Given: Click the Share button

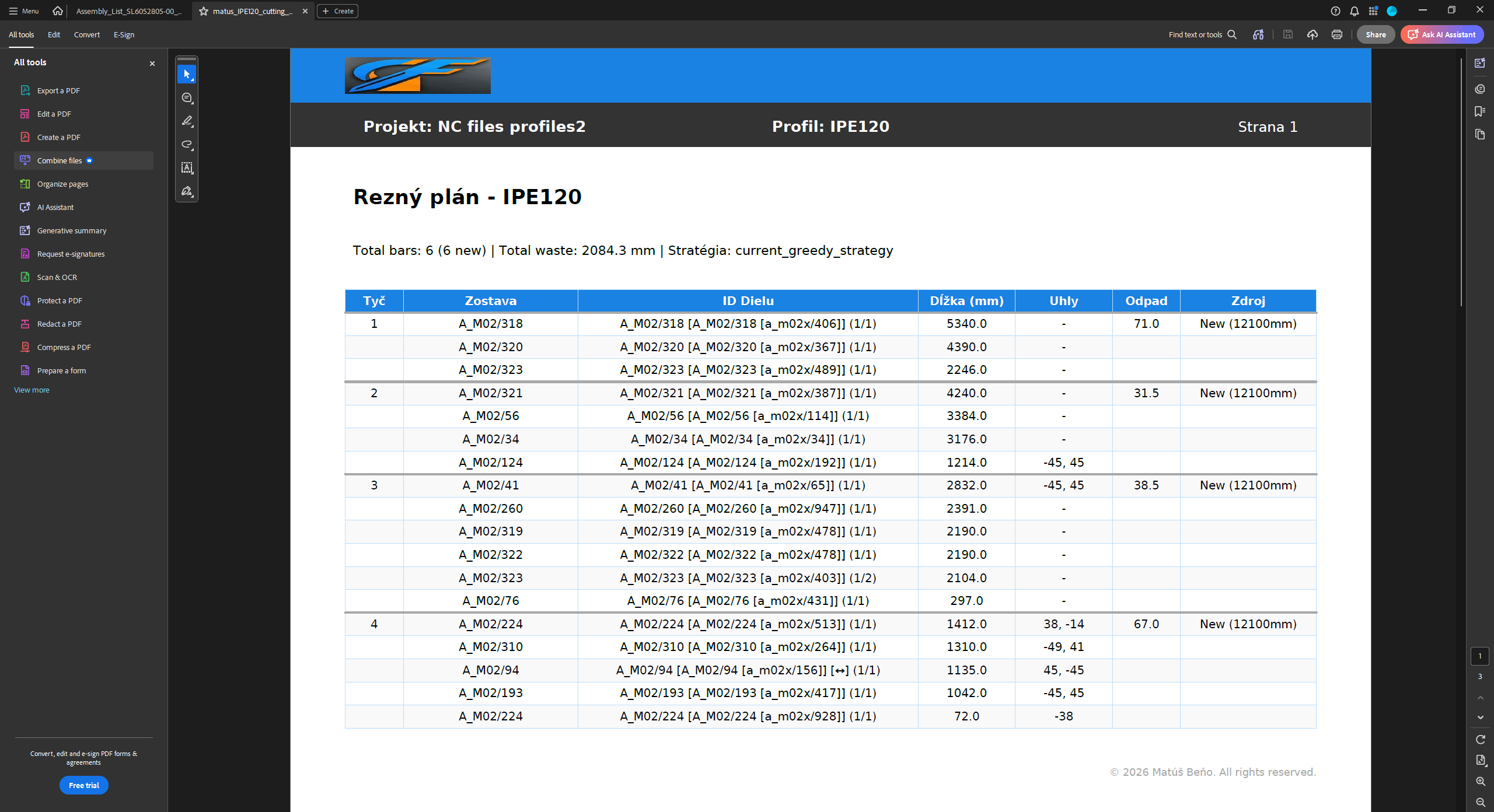Looking at the screenshot, I should [x=1375, y=34].
